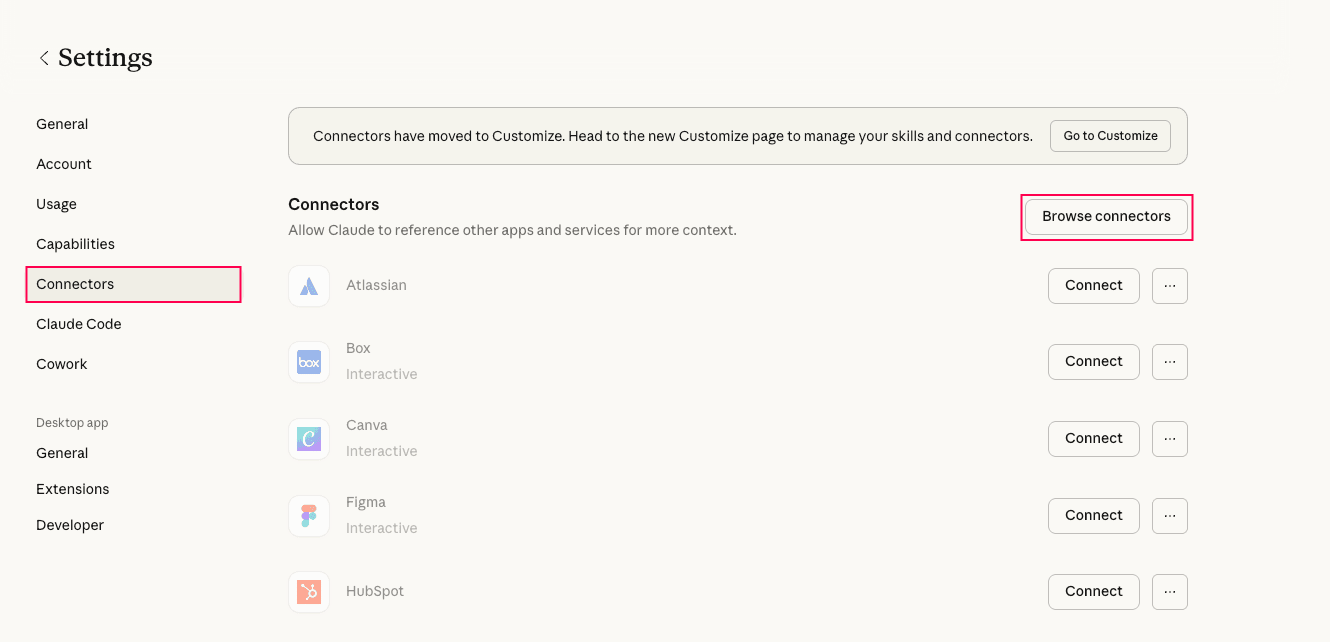This screenshot has width=1330, height=642.
Task: Open the Claude Code settings section
Action: tap(79, 323)
